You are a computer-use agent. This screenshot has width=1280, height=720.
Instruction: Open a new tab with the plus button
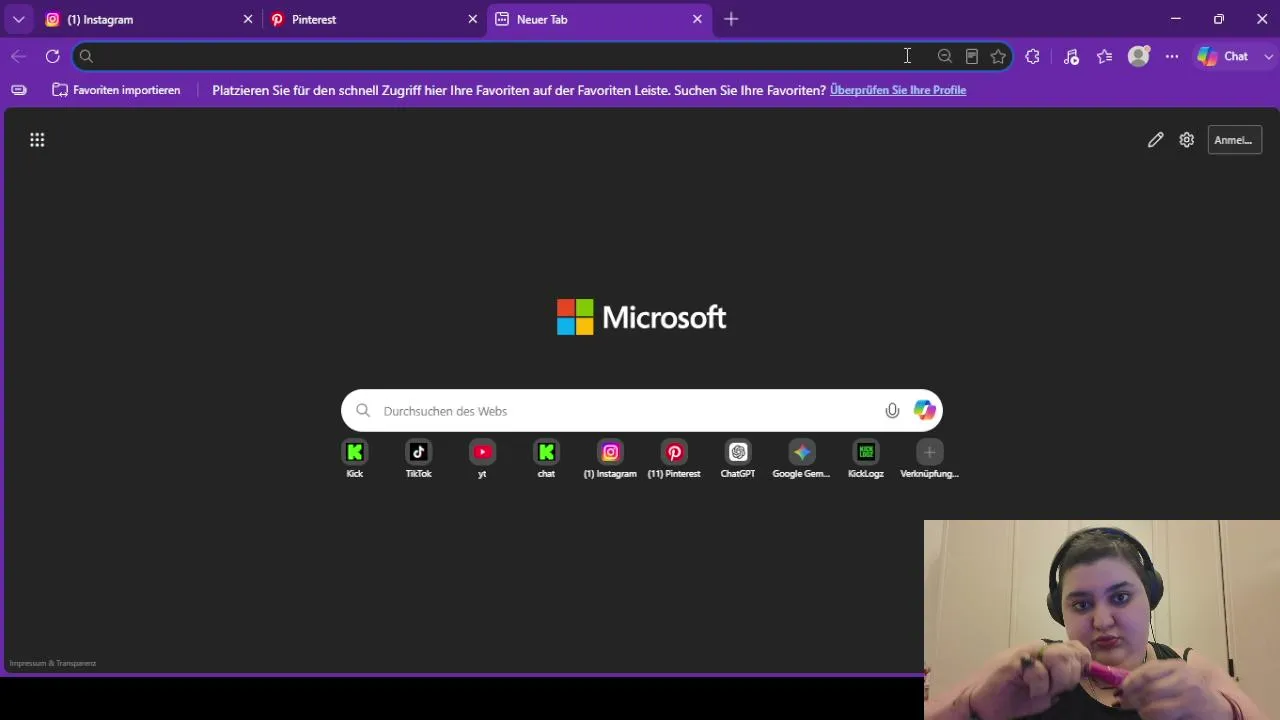pyautogui.click(x=731, y=19)
